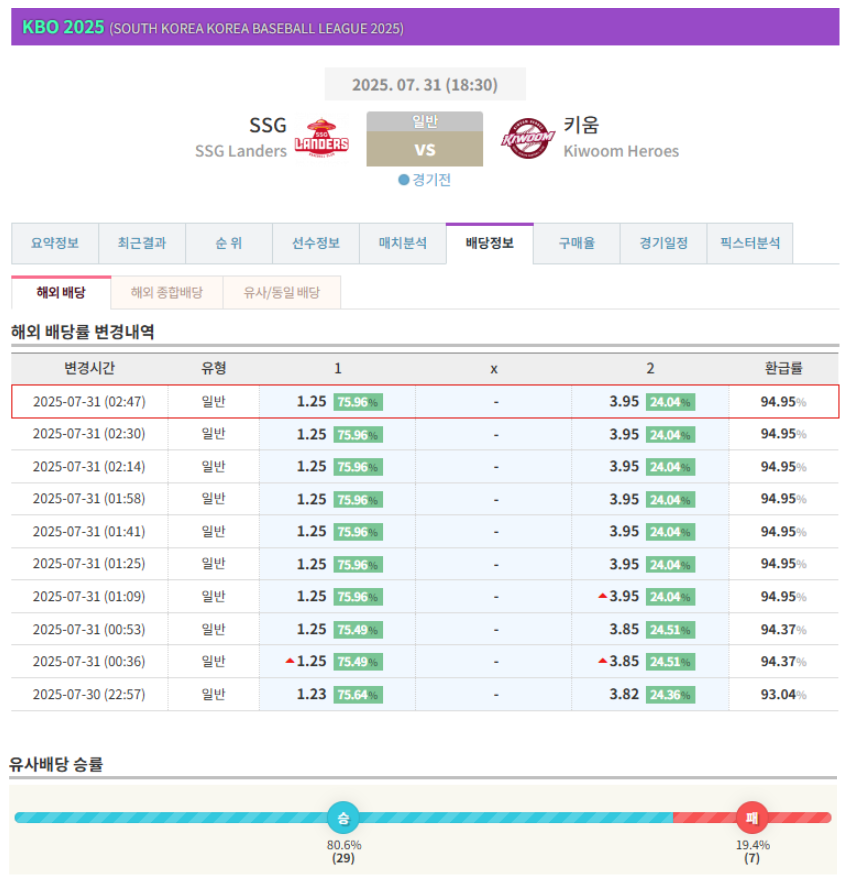Click 75.96% badge in 02:47 row

tap(358, 402)
